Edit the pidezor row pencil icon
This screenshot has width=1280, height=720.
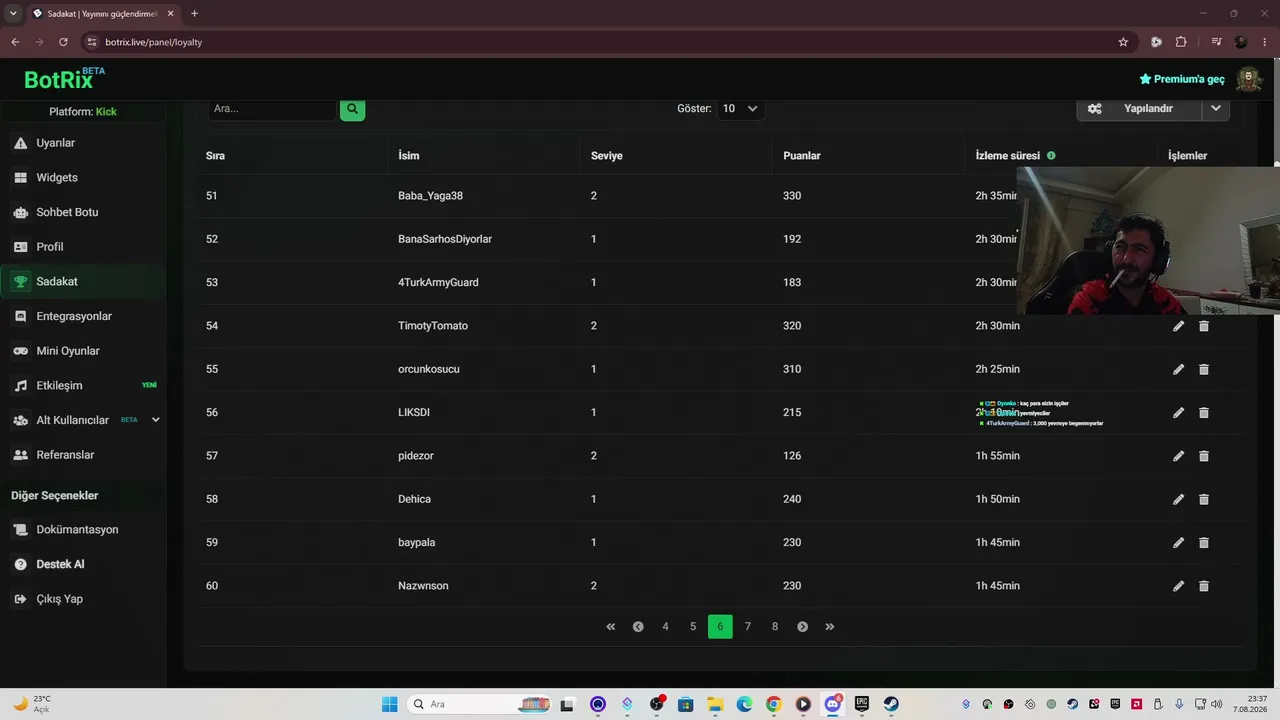pos(1178,456)
